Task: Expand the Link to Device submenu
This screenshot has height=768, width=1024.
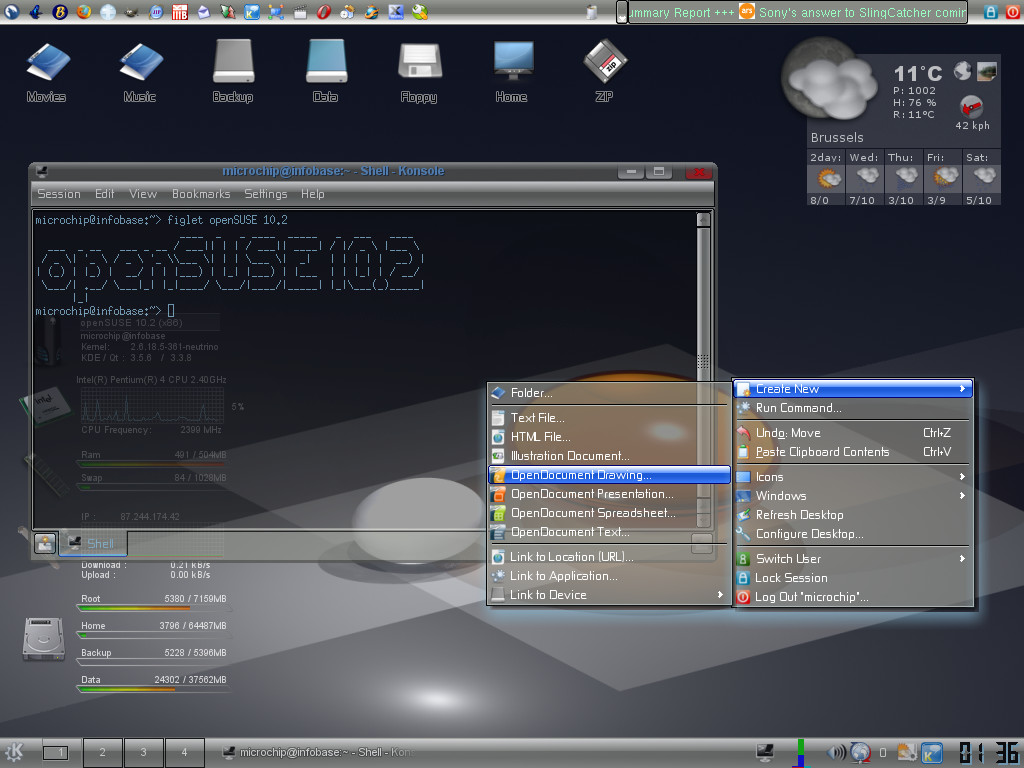Action: click(x=609, y=595)
